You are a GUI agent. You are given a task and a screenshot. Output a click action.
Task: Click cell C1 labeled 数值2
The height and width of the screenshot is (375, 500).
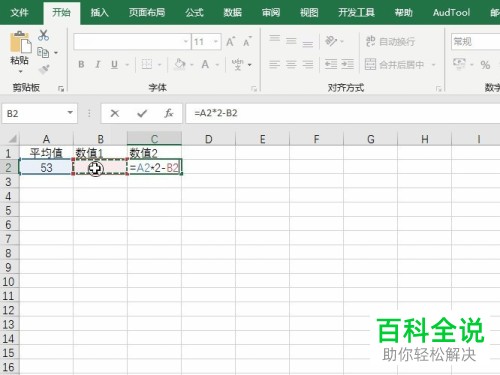pos(154,153)
